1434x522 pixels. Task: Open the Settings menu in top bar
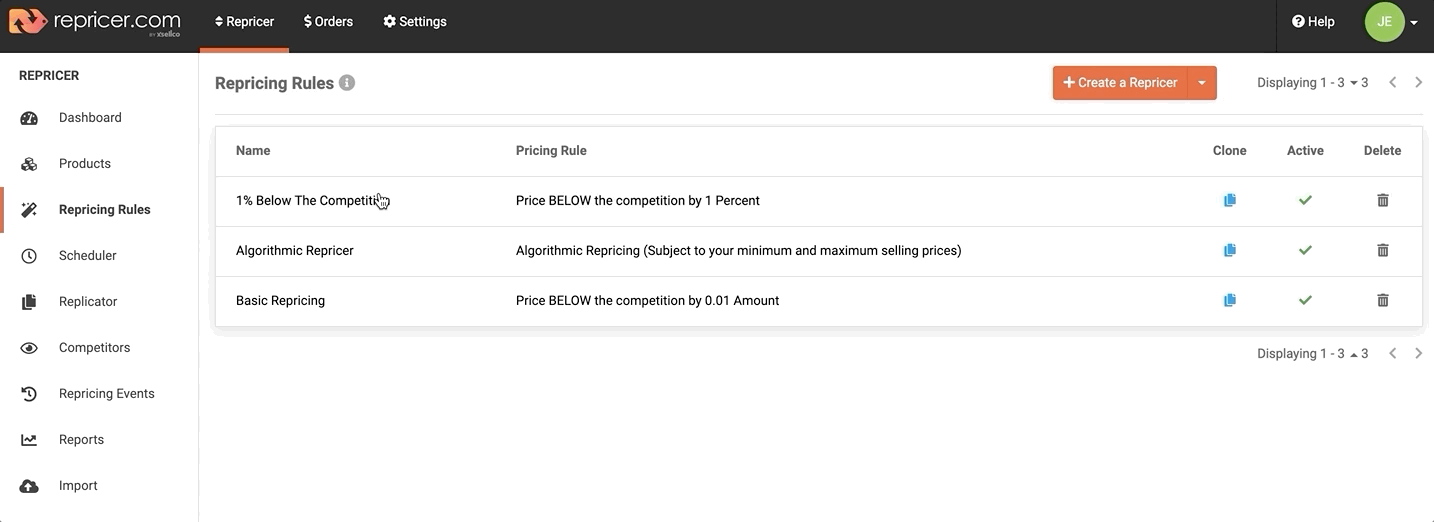pyautogui.click(x=415, y=22)
